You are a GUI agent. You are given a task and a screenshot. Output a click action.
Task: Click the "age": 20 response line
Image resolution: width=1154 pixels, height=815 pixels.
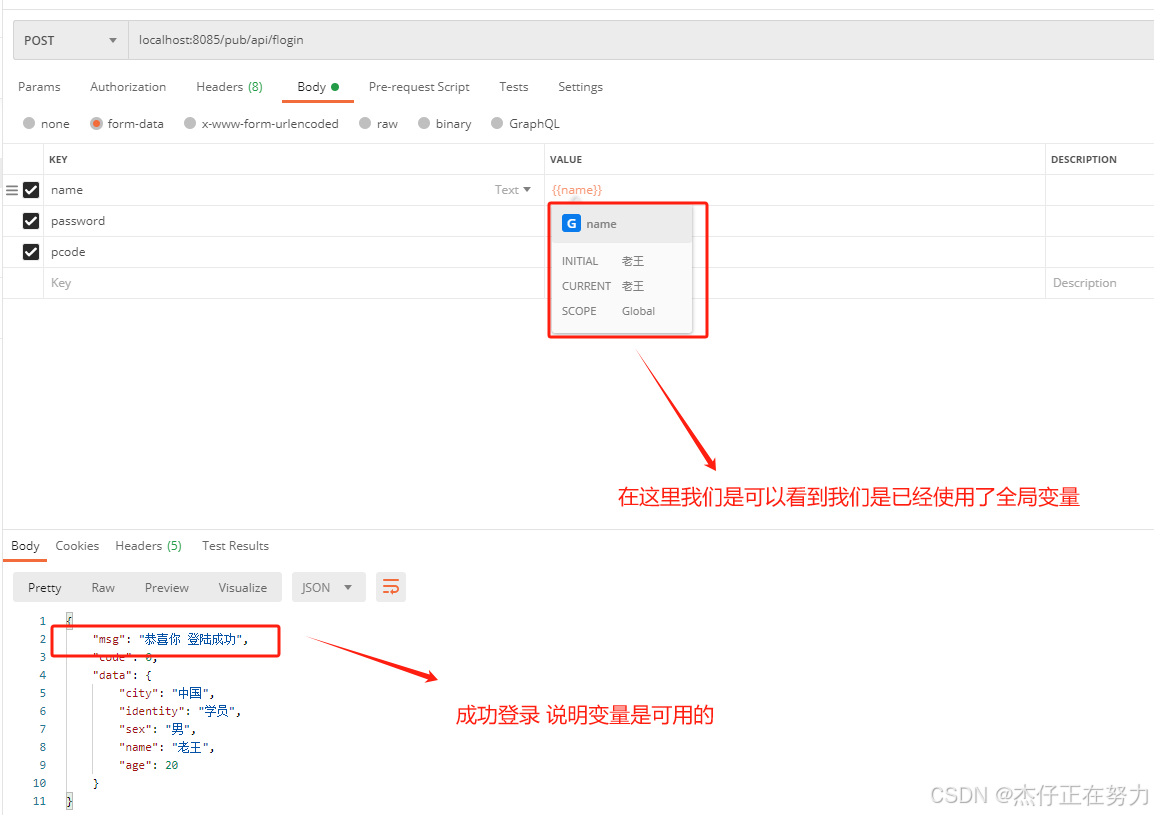pyautogui.click(x=149, y=765)
